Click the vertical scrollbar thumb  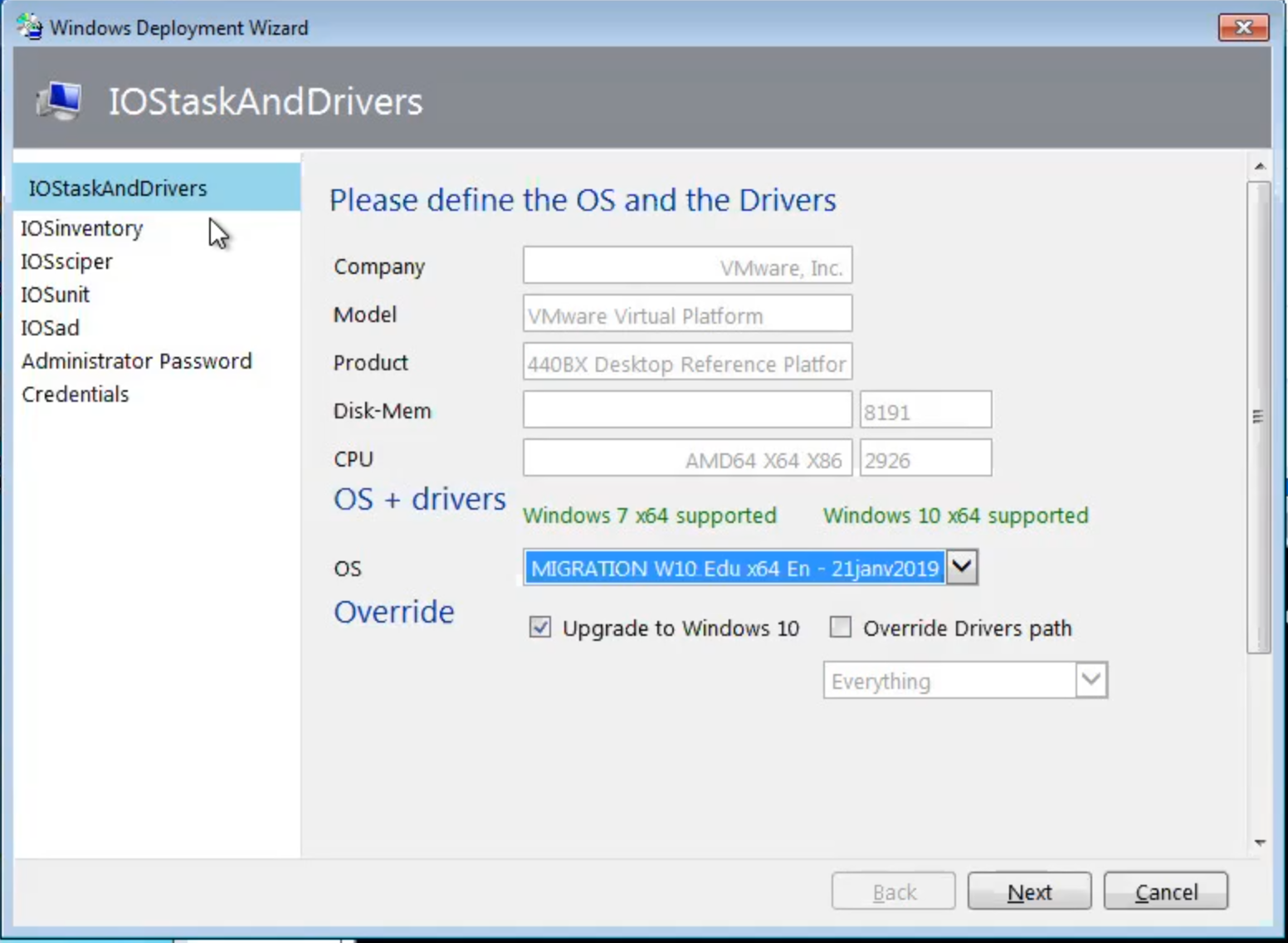pyautogui.click(x=1259, y=417)
